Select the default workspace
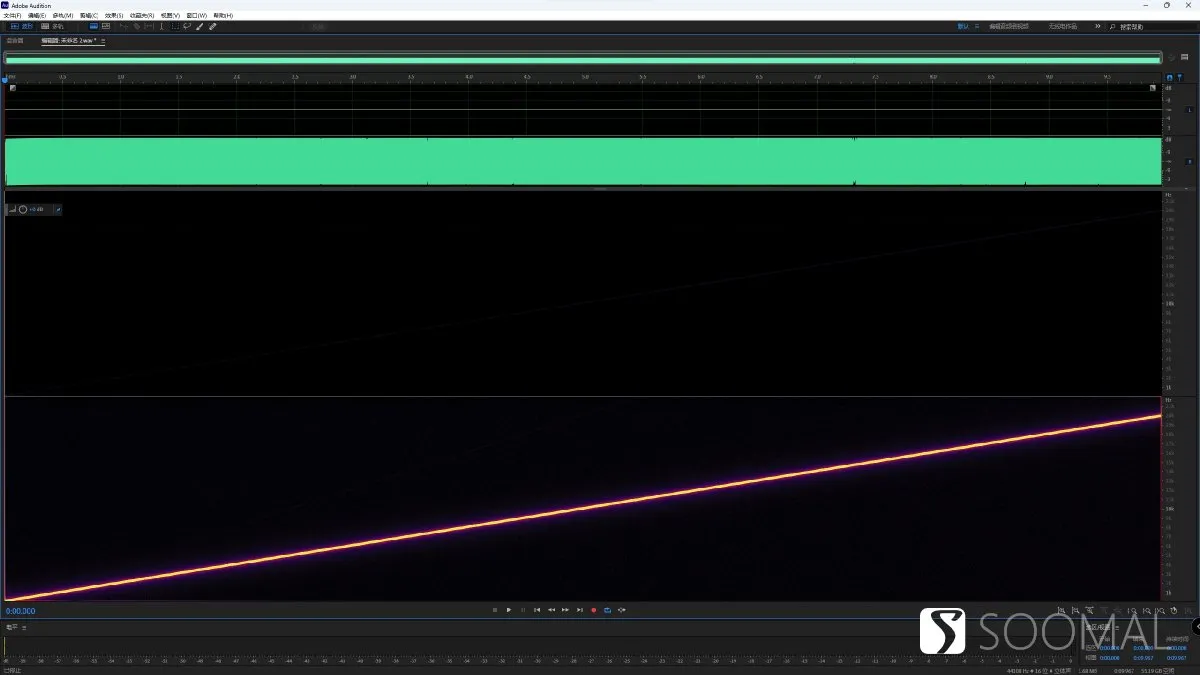The image size is (1200, 675). point(963,26)
